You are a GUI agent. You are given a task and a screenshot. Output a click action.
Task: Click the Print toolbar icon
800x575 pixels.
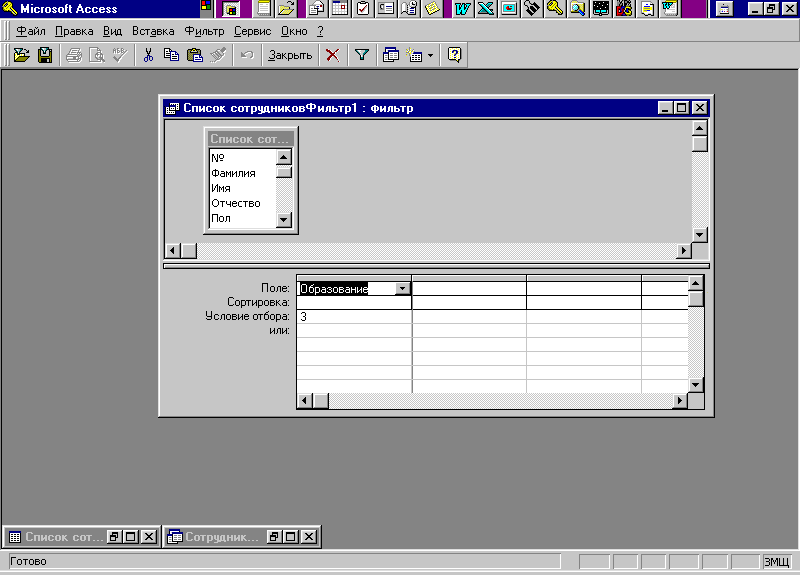74,55
